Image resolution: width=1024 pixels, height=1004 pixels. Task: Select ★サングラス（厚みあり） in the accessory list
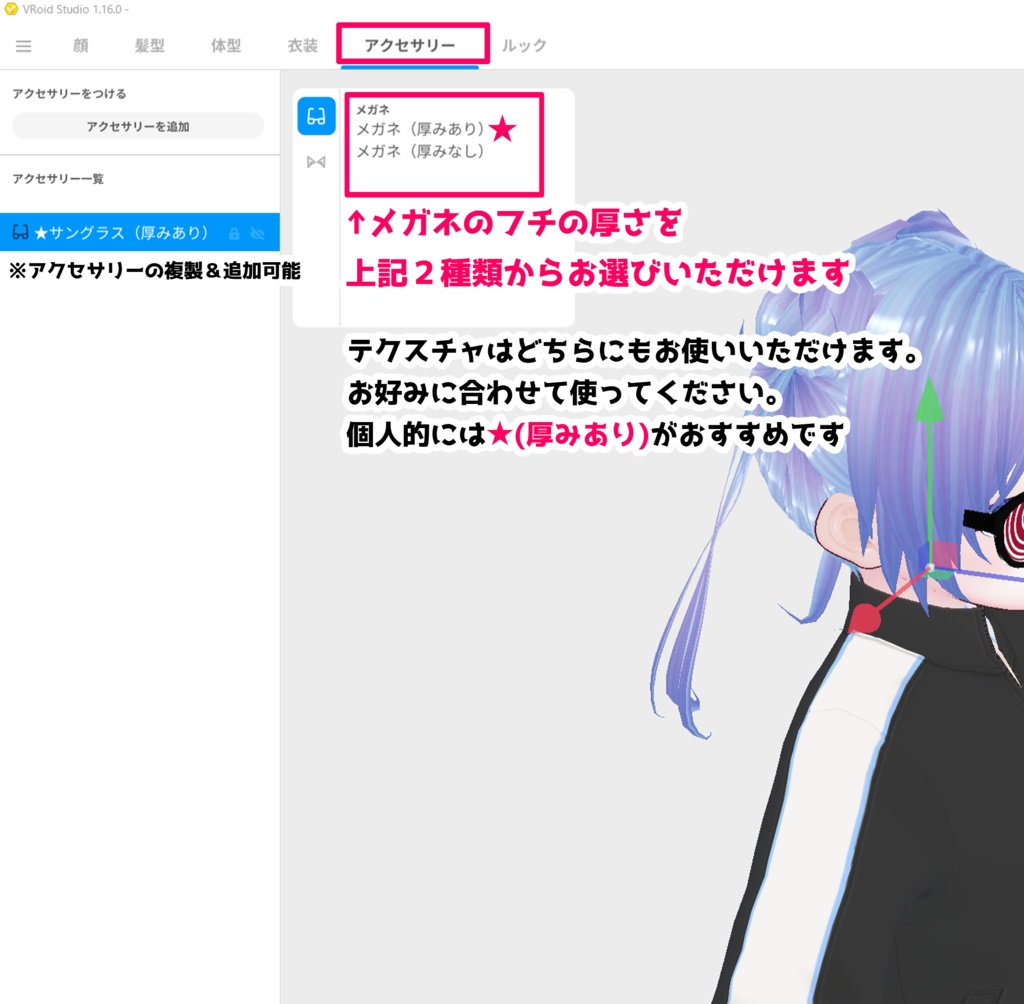coord(120,232)
